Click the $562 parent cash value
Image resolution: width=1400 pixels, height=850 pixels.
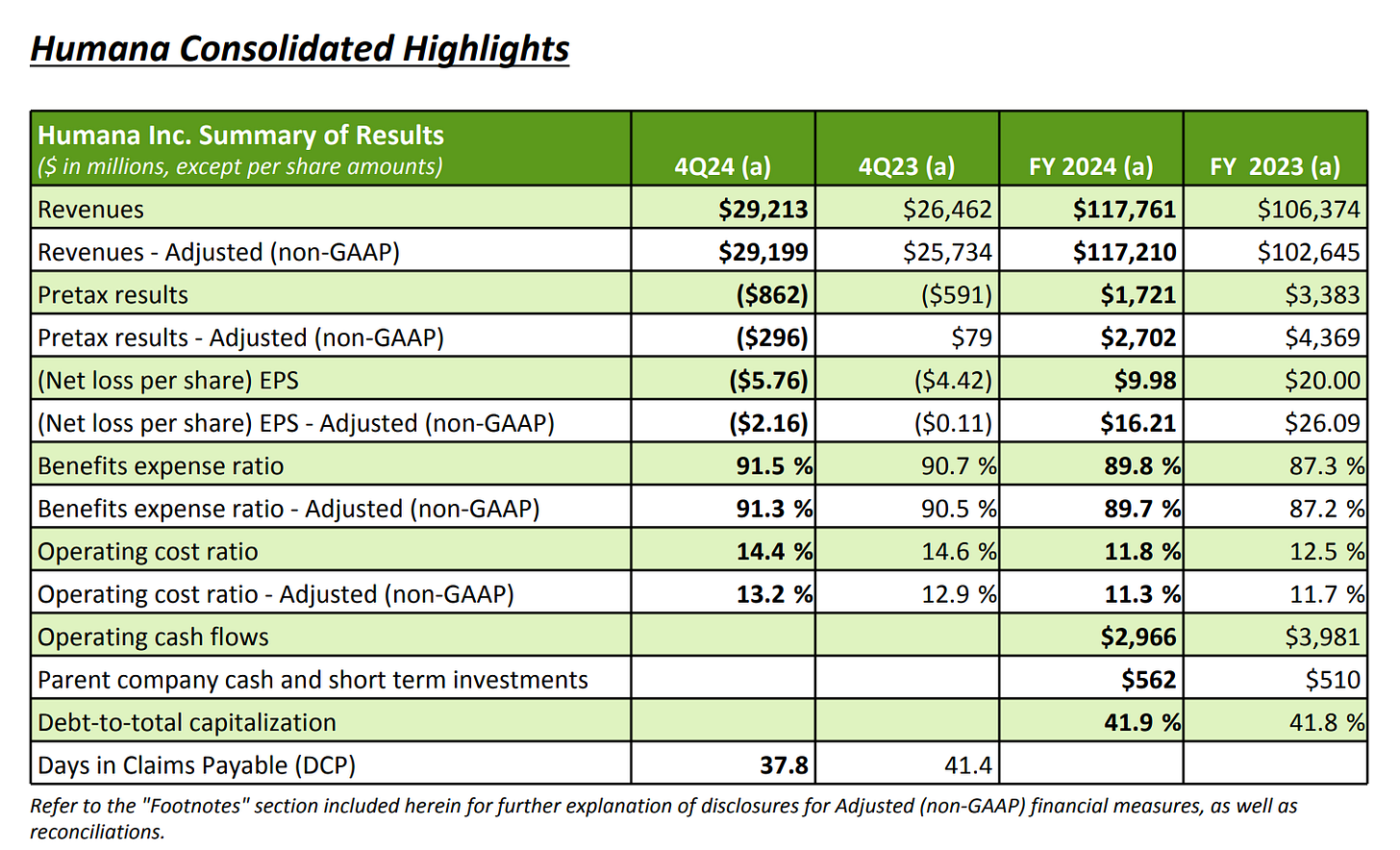(1148, 680)
